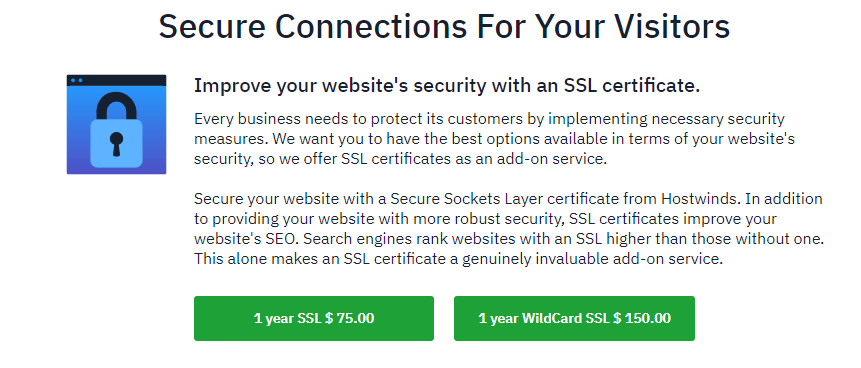
Task: Click the sentence beginning This alone makes
Action: pyautogui.click(x=459, y=259)
